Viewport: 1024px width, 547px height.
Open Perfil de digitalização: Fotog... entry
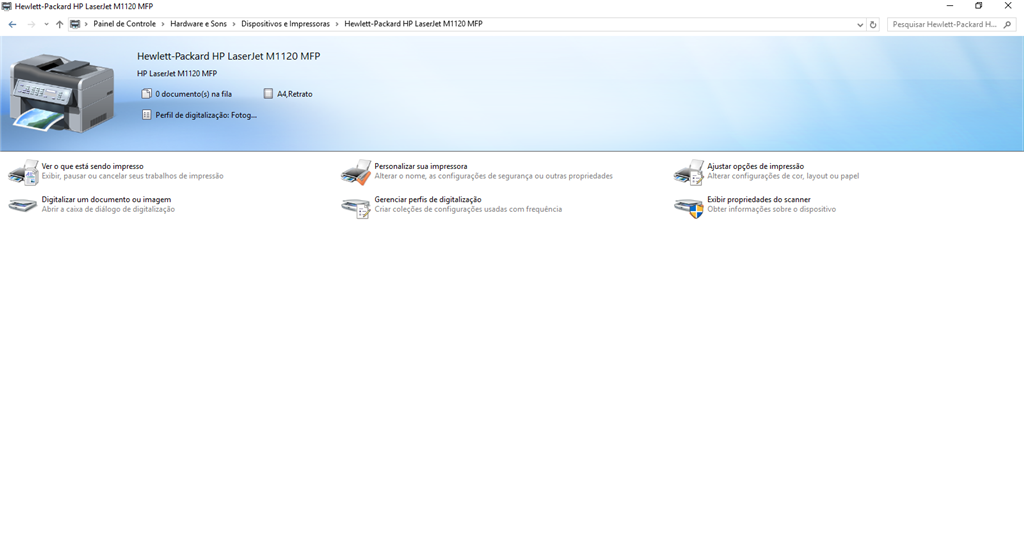206,115
